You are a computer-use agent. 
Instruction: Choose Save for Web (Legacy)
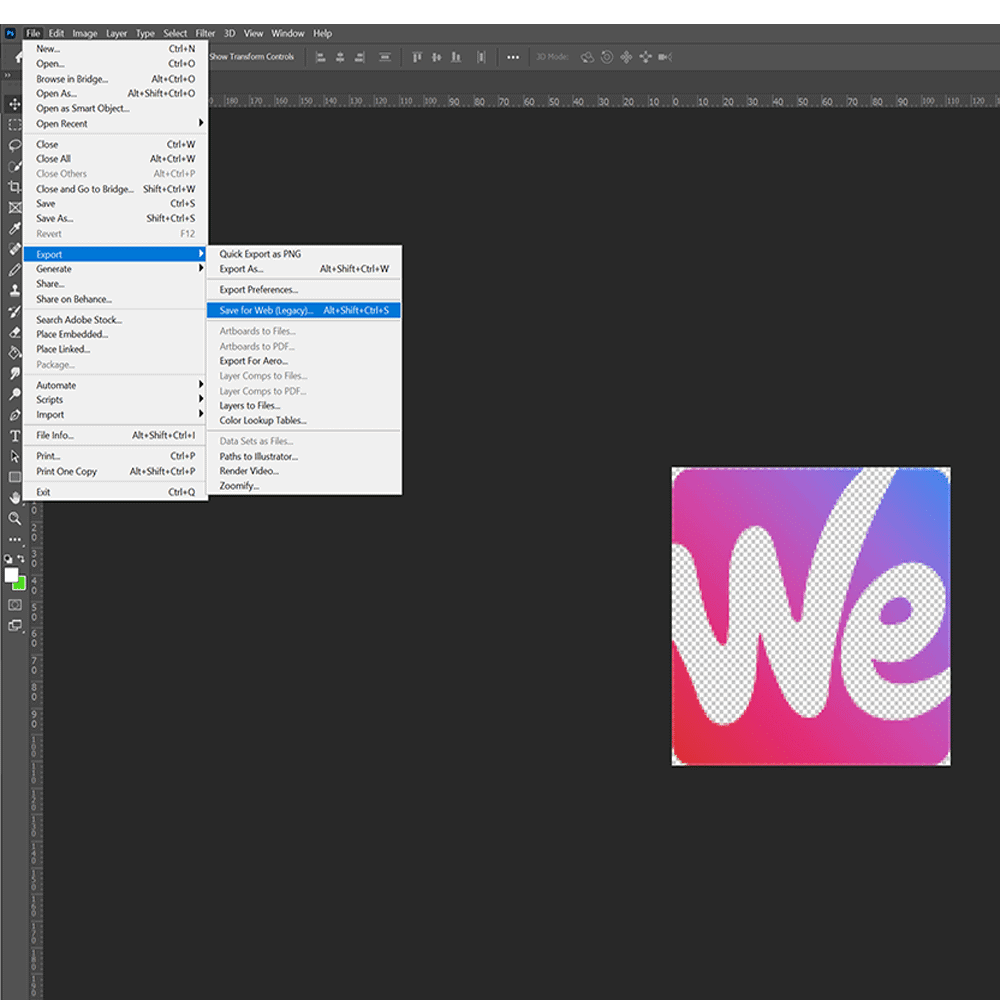[x=304, y=311]
